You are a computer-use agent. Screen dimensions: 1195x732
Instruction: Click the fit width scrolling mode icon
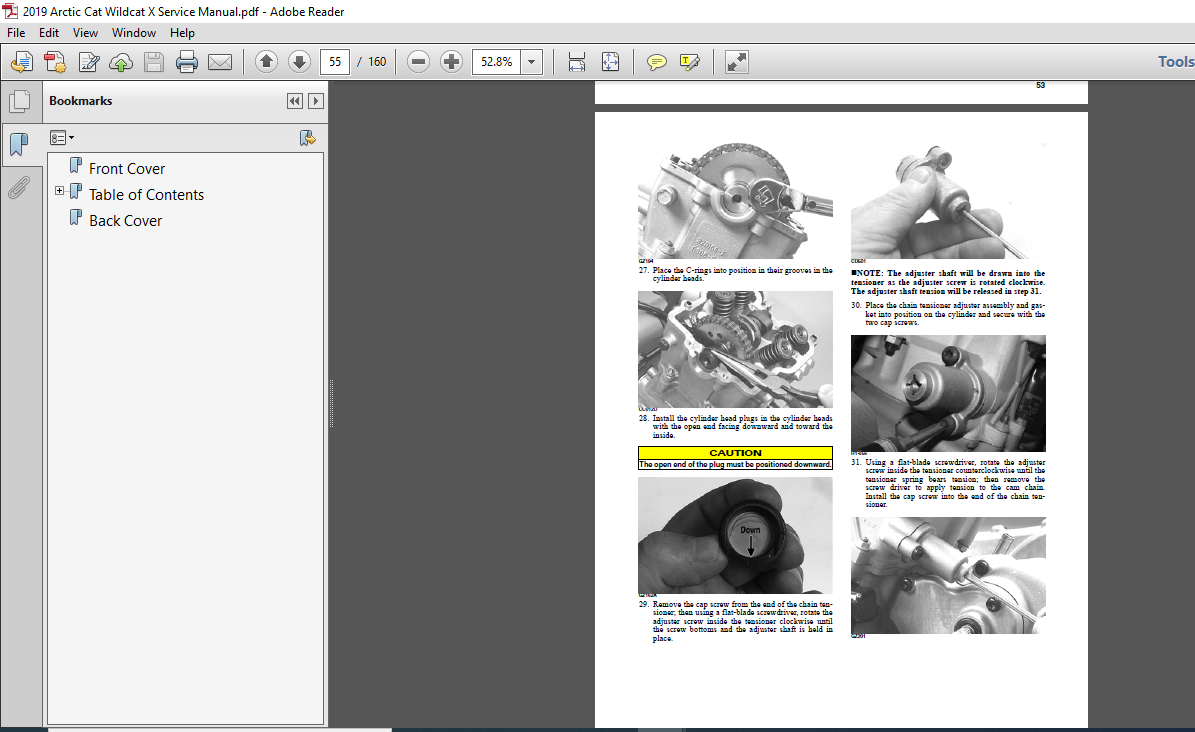tap(577, 62)
